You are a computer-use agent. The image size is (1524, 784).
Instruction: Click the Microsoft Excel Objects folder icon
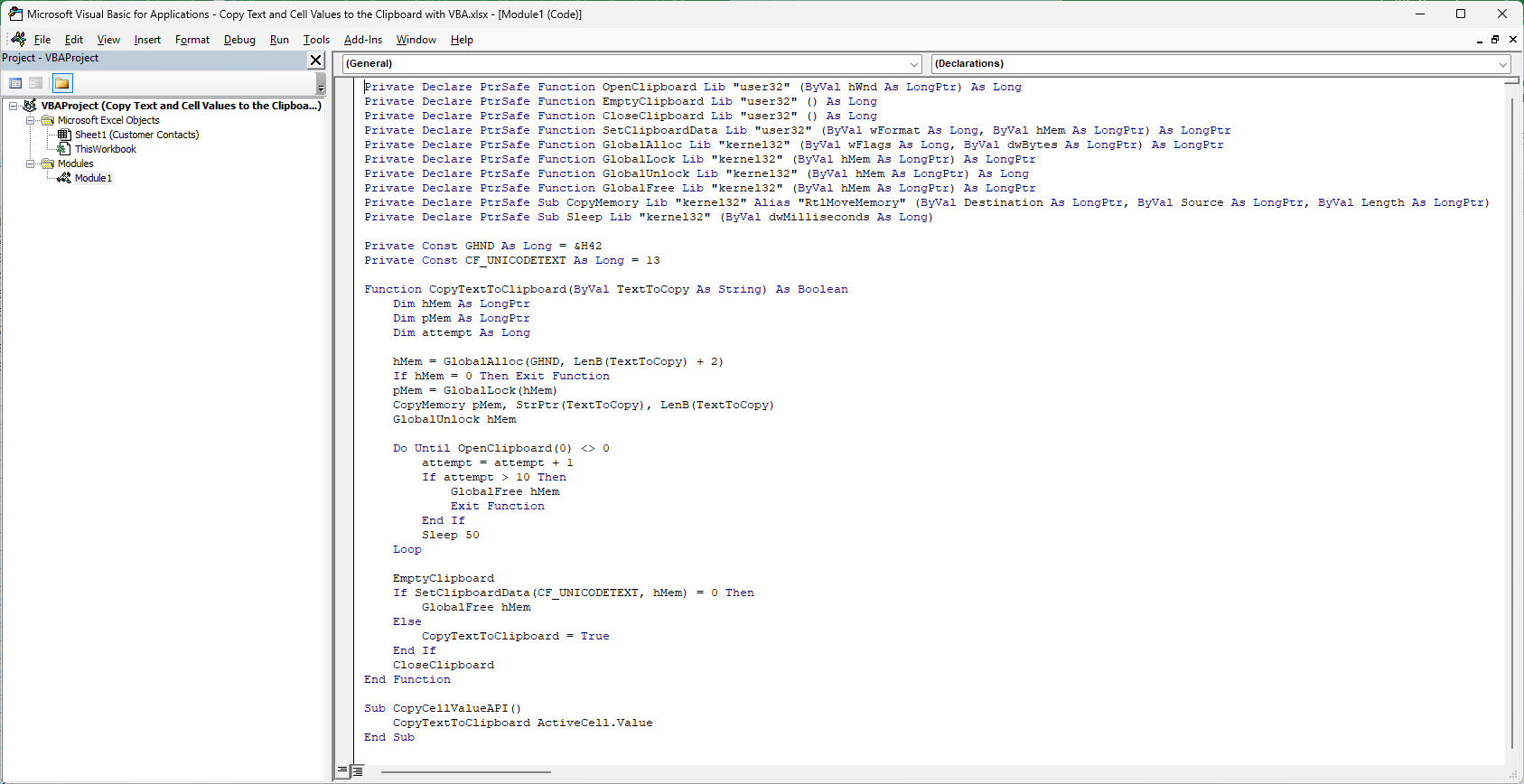tap(48, 120)
